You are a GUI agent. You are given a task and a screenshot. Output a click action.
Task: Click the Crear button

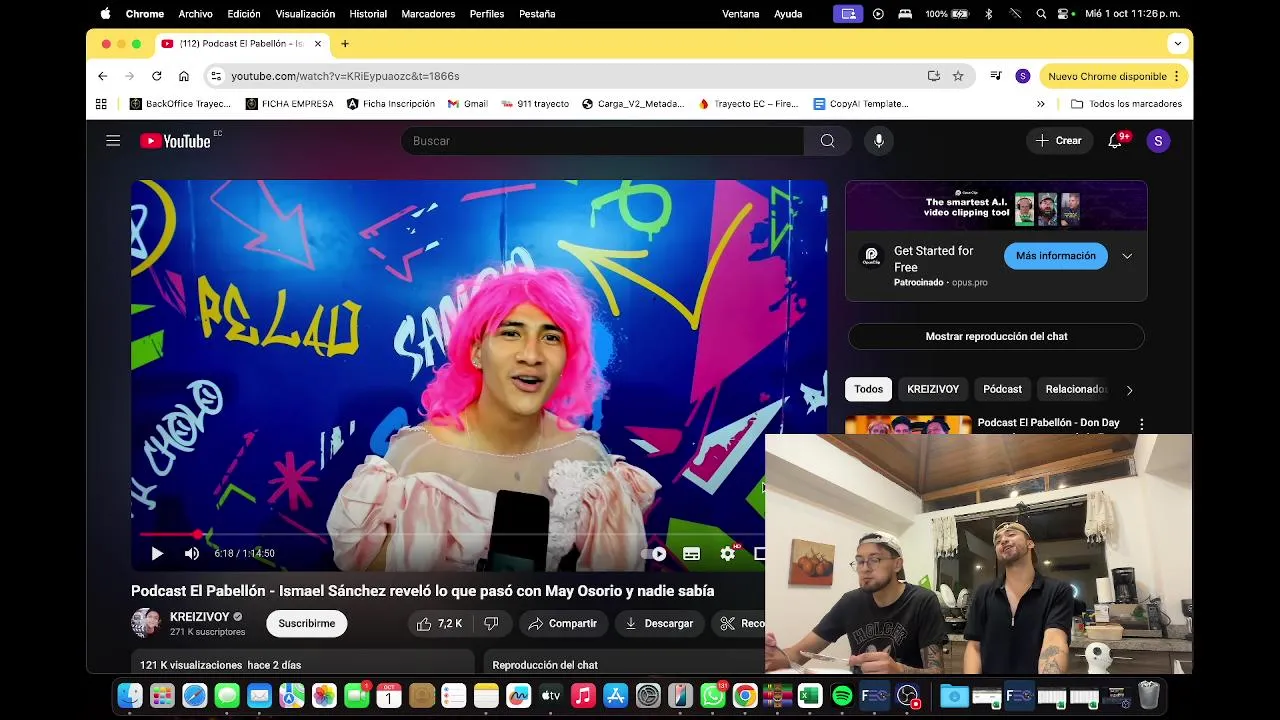tap(1058, 141)
